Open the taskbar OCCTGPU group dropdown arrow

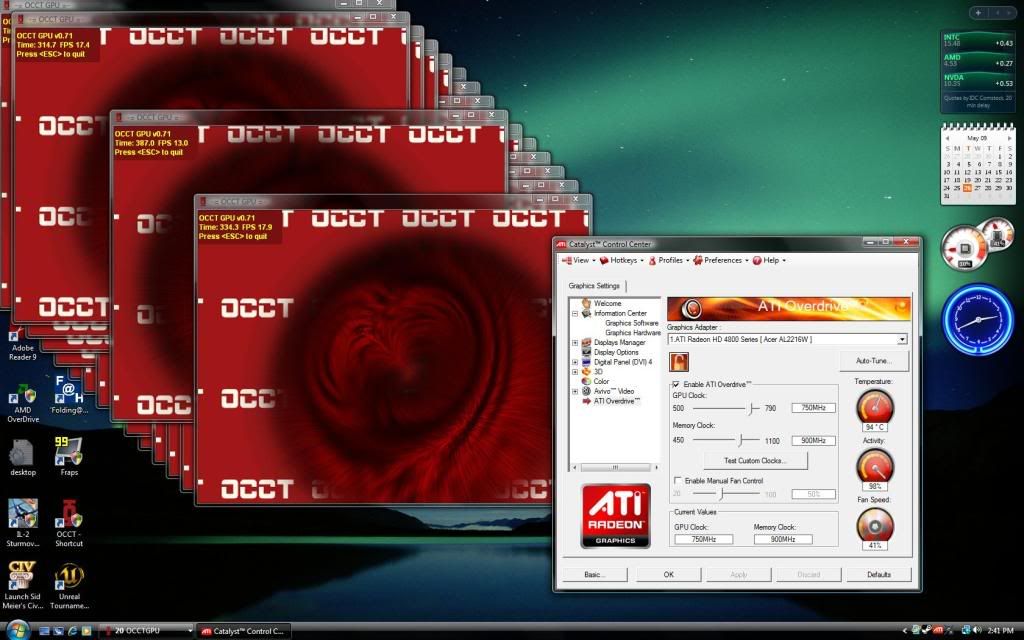(x=190, y=631)
